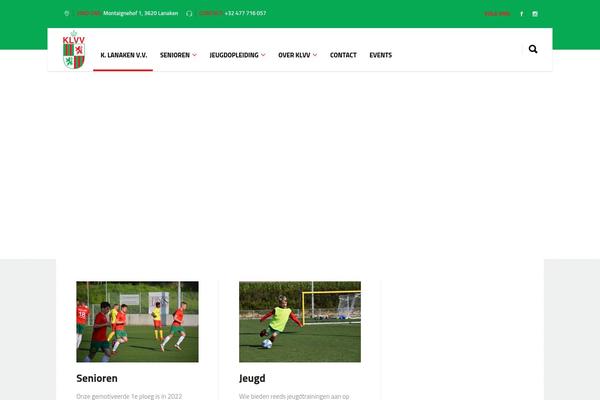This screenshot has width=600, height=400.
Task: Expand the chevron next to JEUGDOPLEIDING
Action: pos(263,55)
